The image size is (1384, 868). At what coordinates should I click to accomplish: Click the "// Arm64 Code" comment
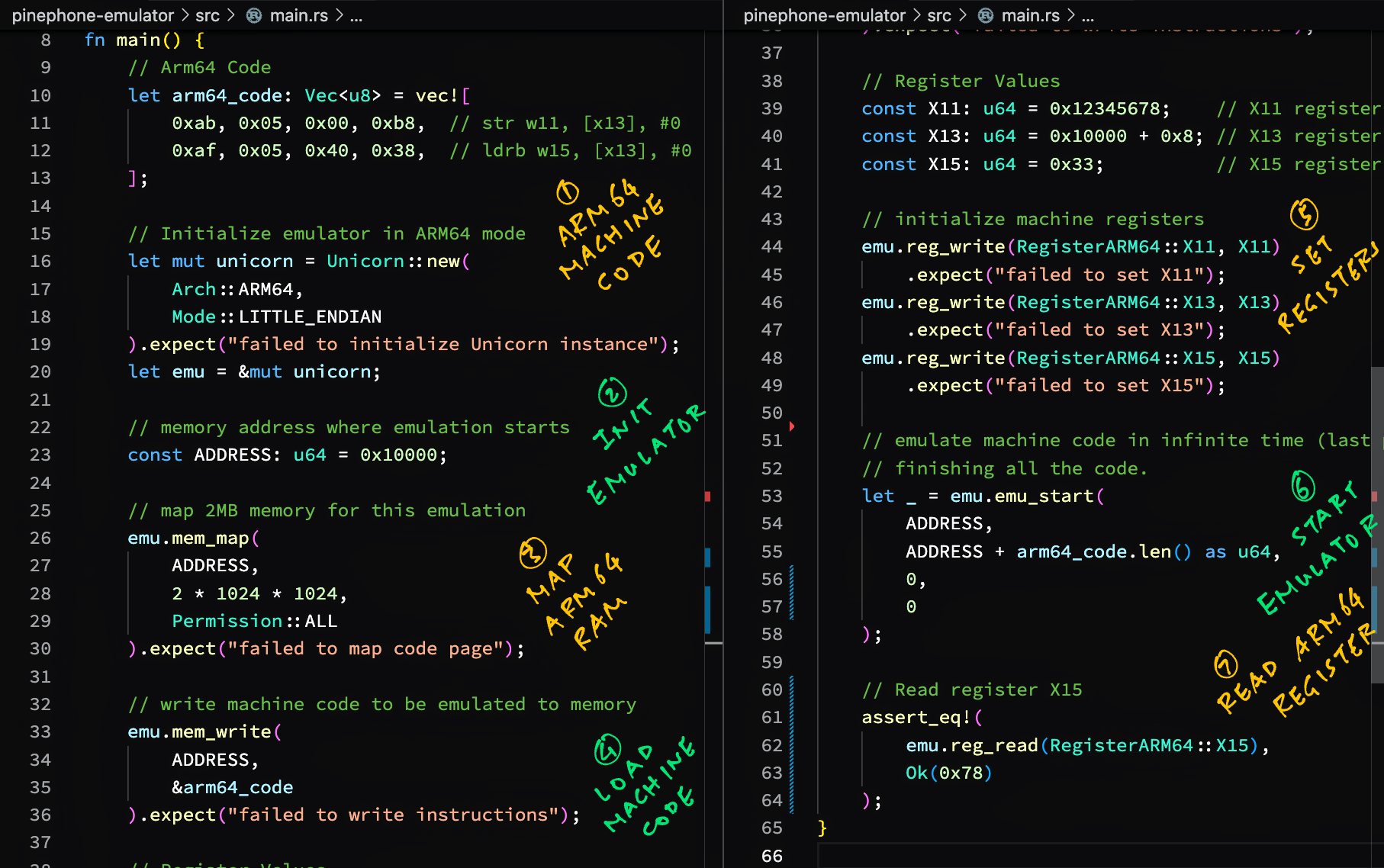(200, 68)
